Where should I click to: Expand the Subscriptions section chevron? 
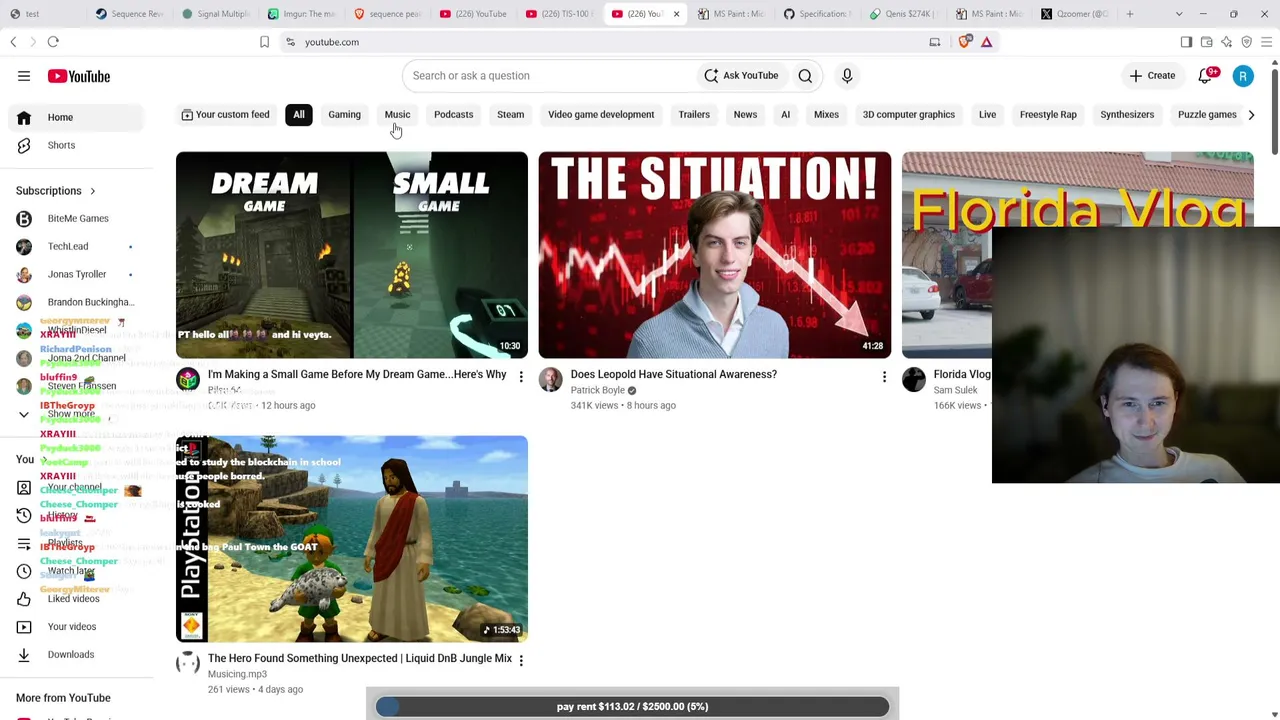pos(92,191)
